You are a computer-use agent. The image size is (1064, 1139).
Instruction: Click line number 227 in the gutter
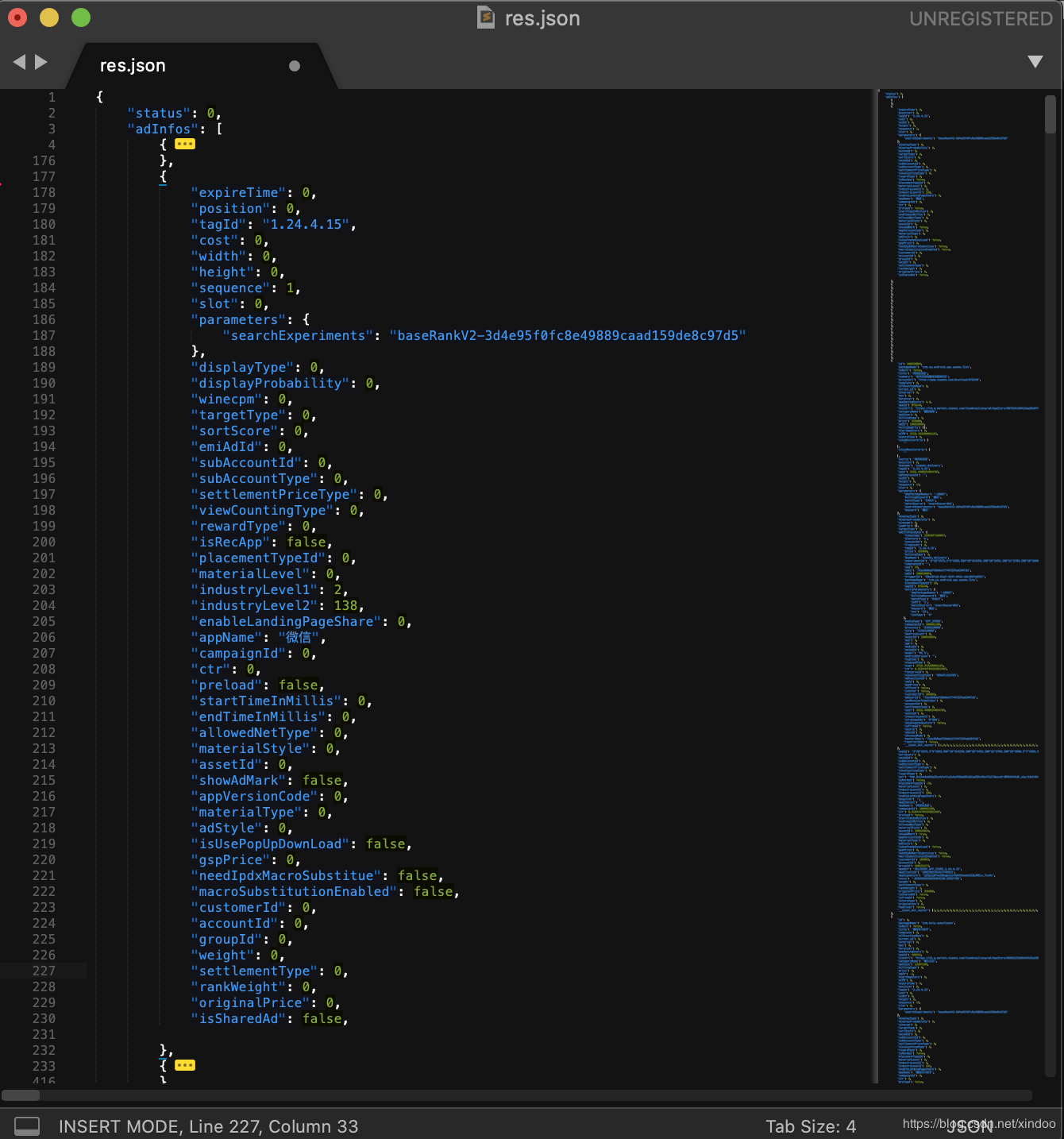pyautogui.click(x=44, y=971)
